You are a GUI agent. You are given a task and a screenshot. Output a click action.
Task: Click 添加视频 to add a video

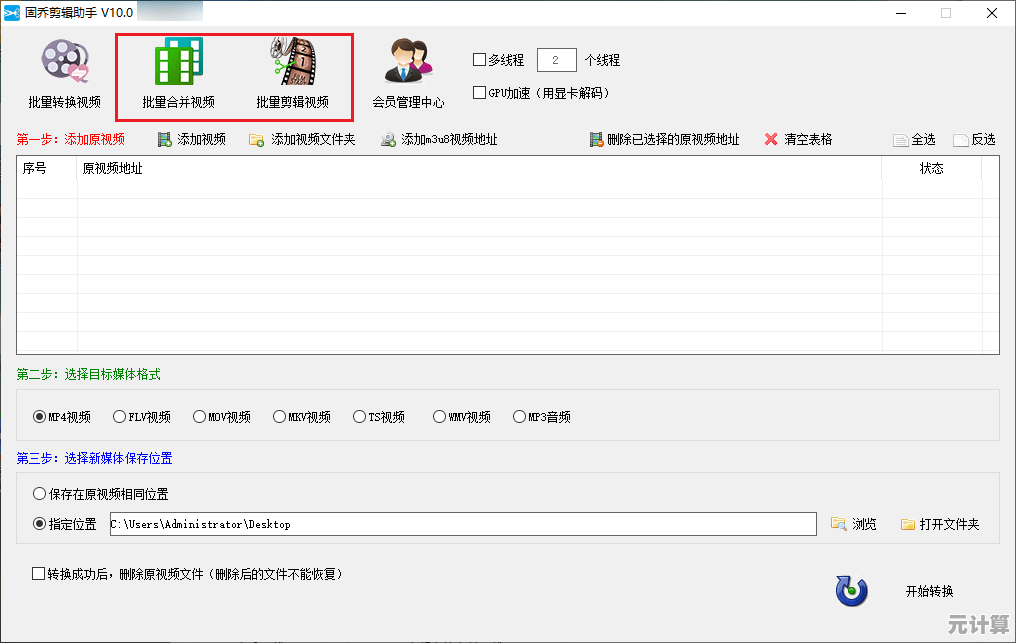191,140
